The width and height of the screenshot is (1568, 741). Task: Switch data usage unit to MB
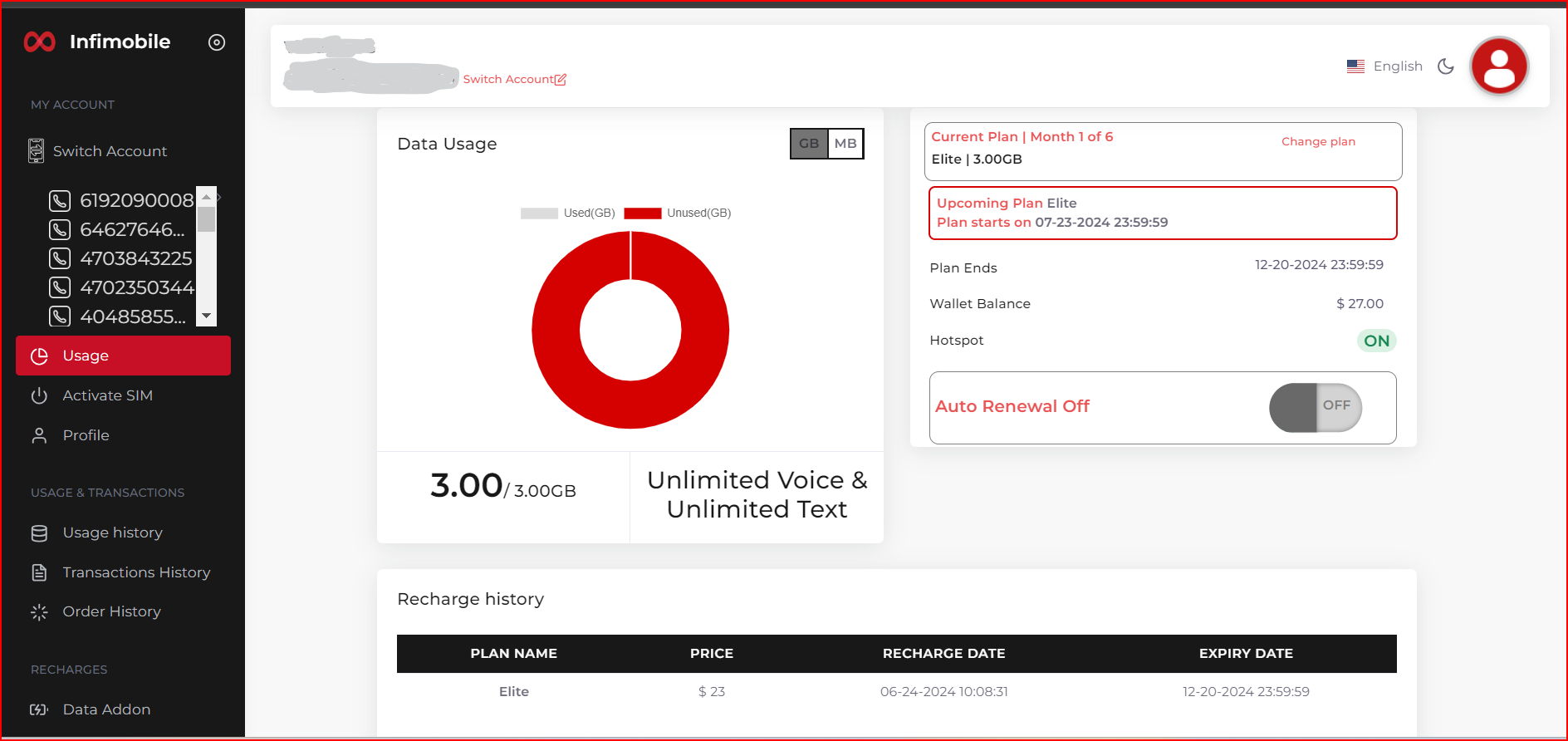[845, 144]
